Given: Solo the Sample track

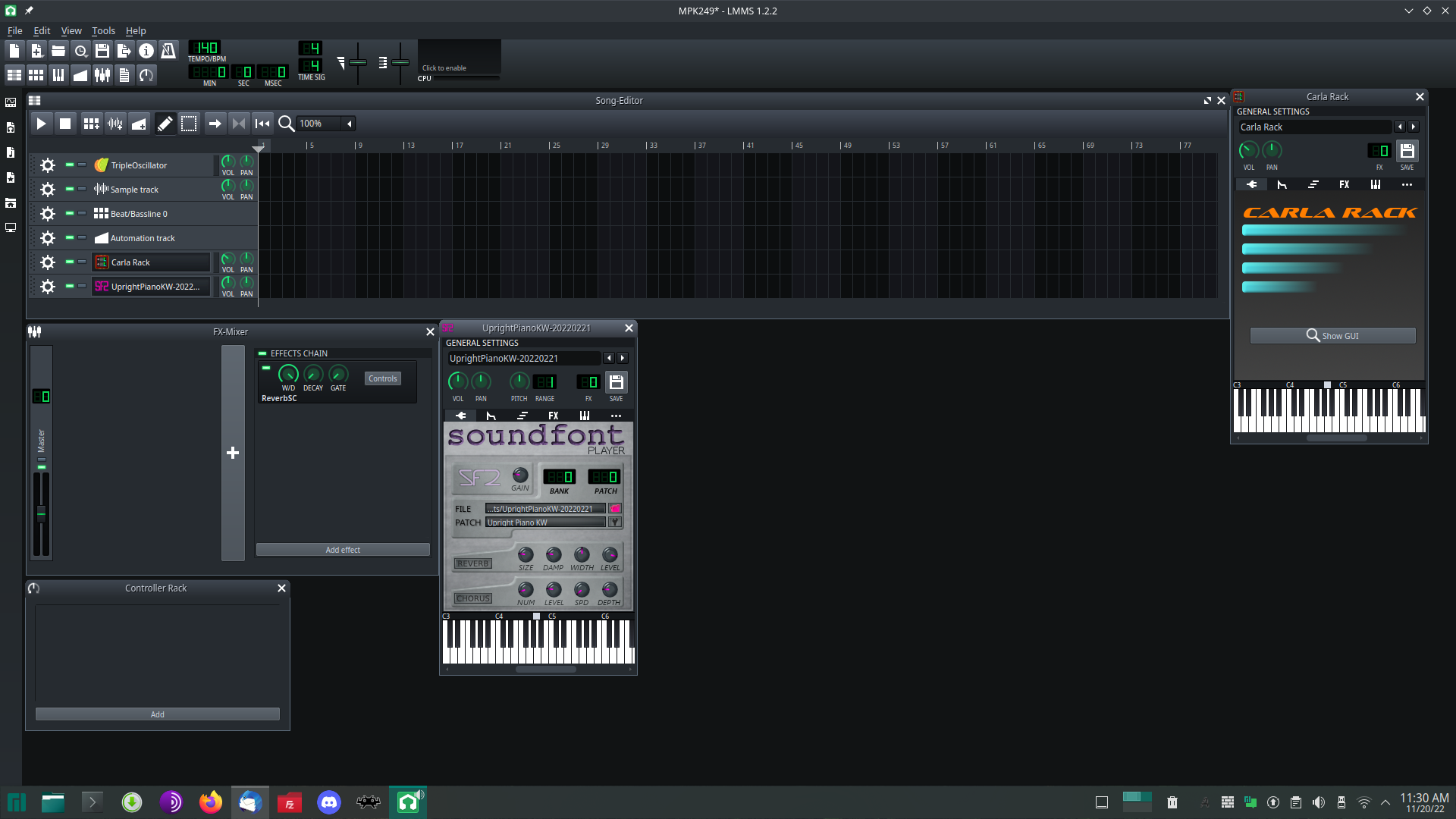Looking at the screenshot, I should tap(82, 189).
